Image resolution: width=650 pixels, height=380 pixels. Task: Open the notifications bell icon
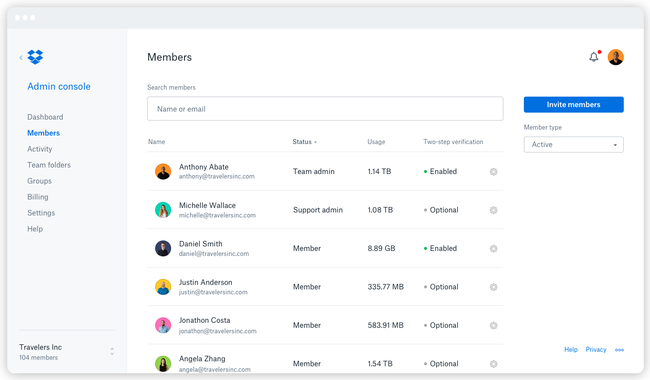(x=594, y=57)
